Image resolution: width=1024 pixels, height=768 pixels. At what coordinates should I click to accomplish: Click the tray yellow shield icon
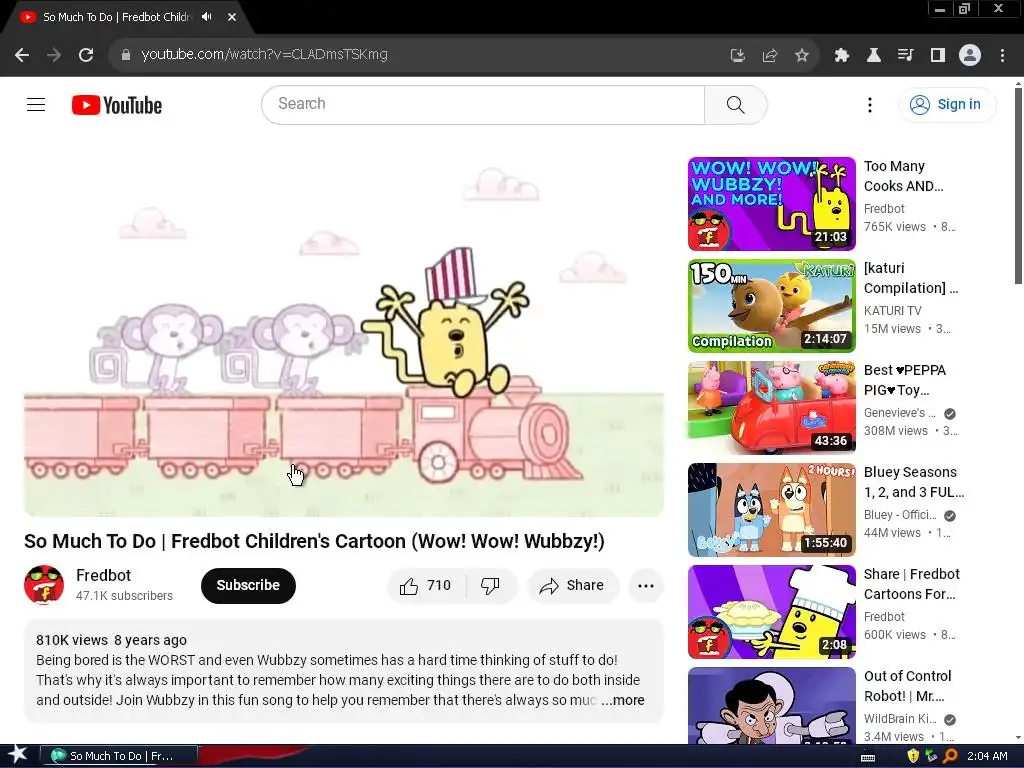(x=913, y=756)
